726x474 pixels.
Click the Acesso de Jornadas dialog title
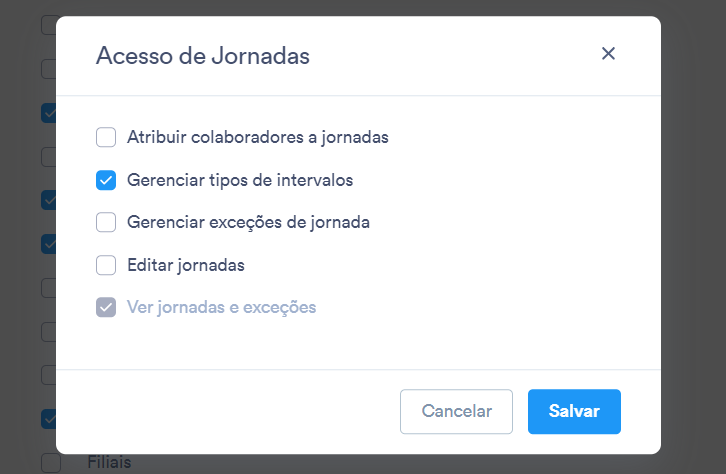click(203, 56)
